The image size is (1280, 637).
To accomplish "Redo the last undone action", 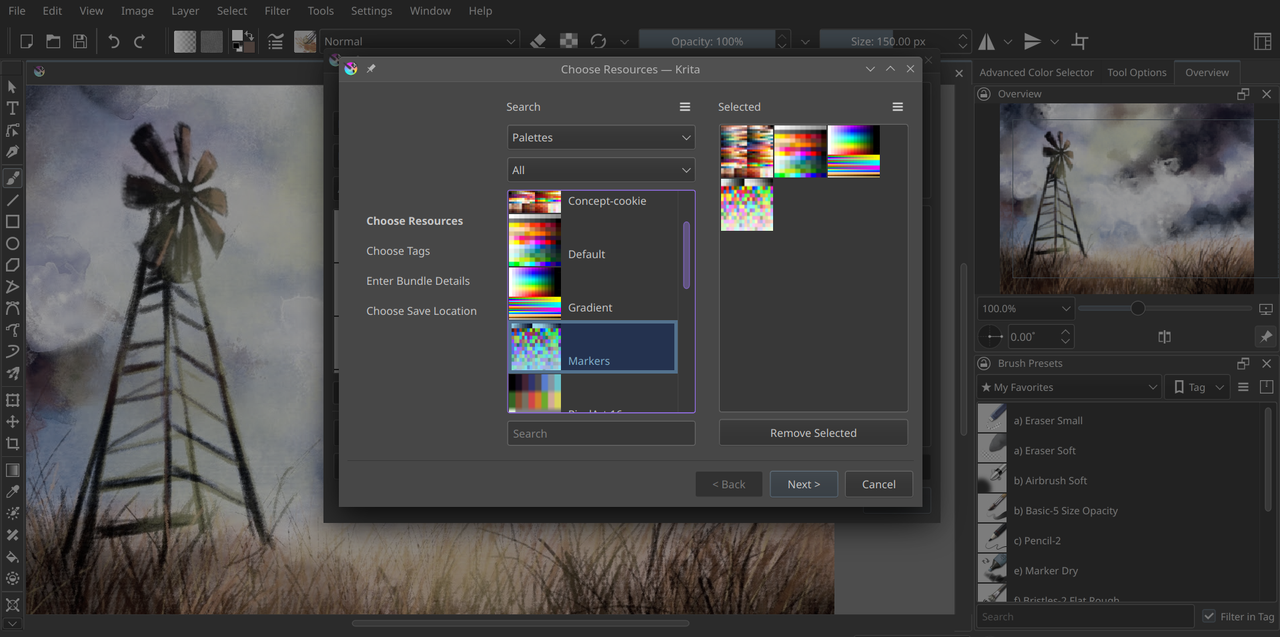I will 140,41.
